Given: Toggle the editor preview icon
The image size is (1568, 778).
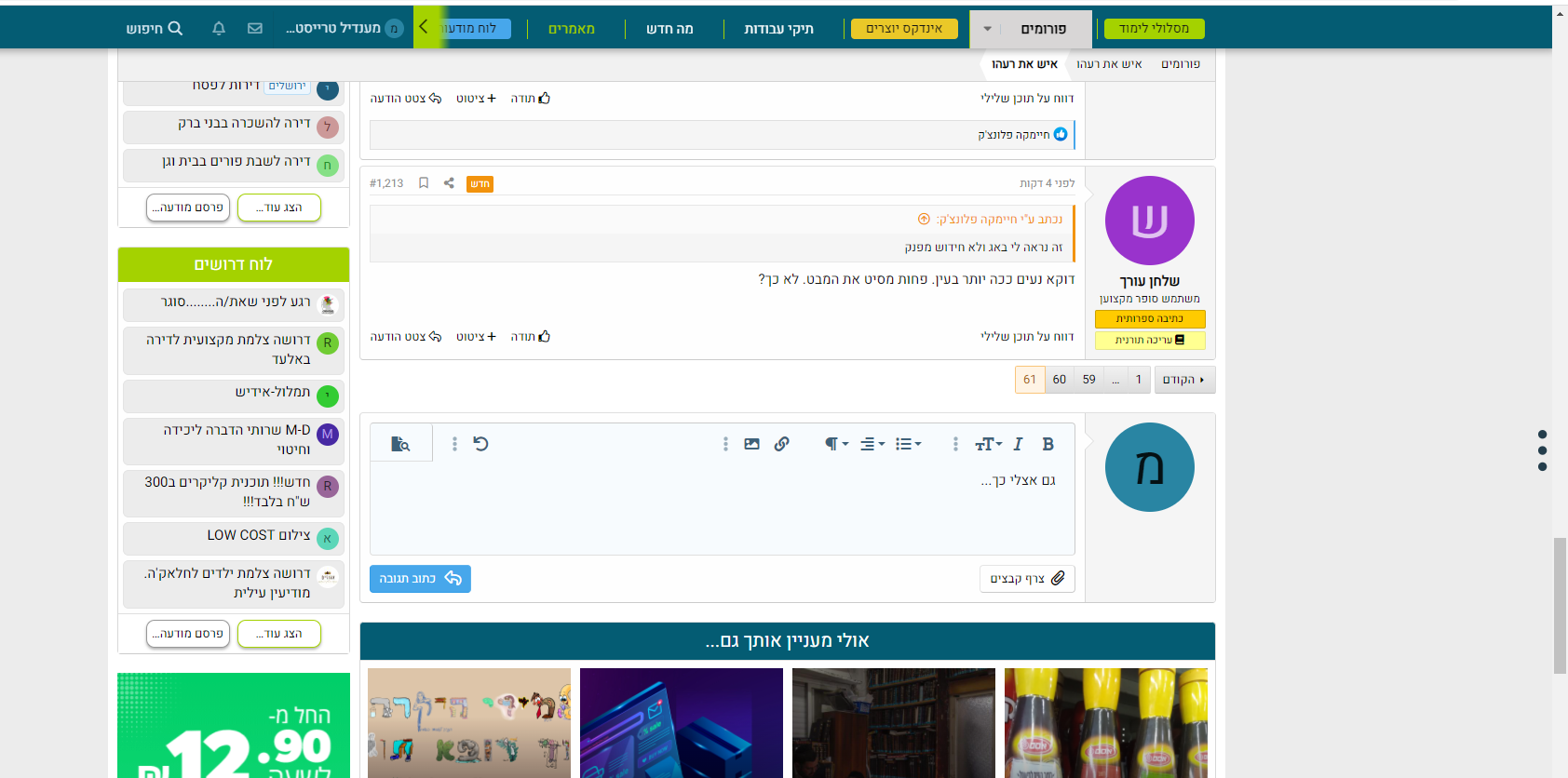Looking at the screenshot, I should [400, 444].
